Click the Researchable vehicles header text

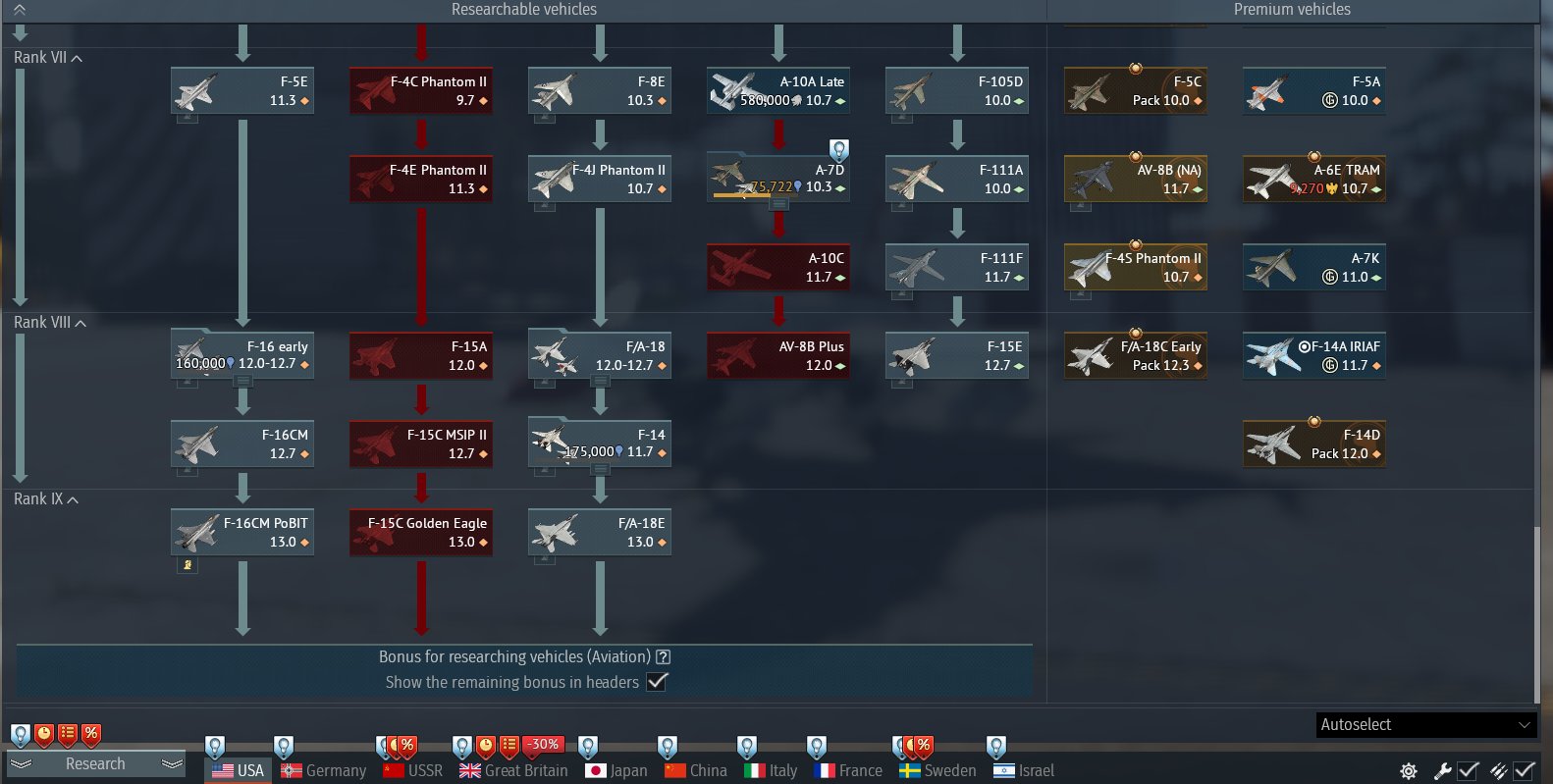(x=524, y=10)
